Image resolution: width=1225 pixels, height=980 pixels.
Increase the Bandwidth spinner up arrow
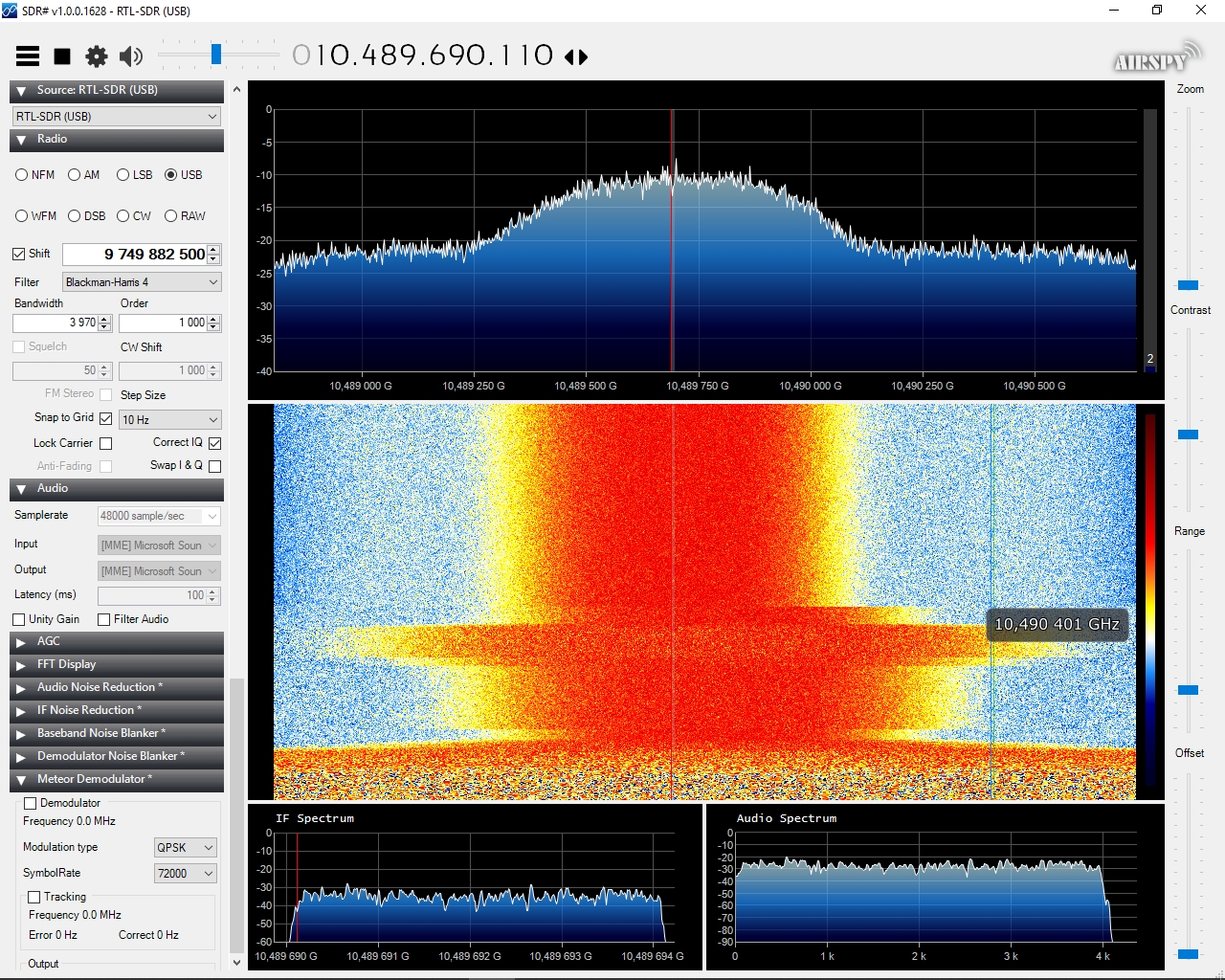click(x=105, y=320)
